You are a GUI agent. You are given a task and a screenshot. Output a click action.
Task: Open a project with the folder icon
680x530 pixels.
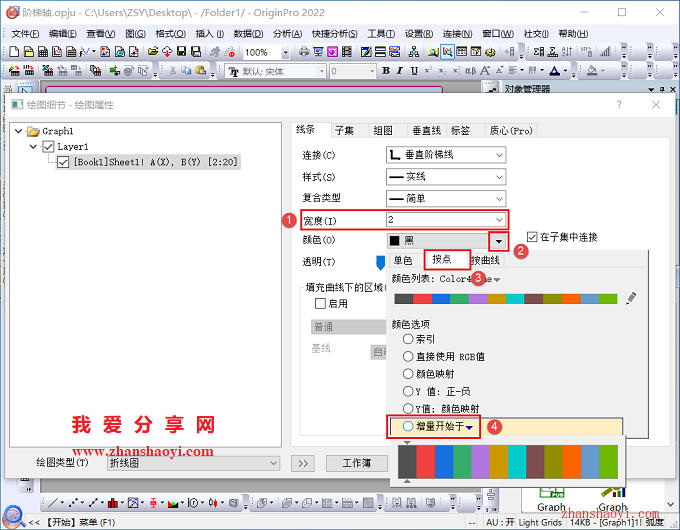(153, 52)
